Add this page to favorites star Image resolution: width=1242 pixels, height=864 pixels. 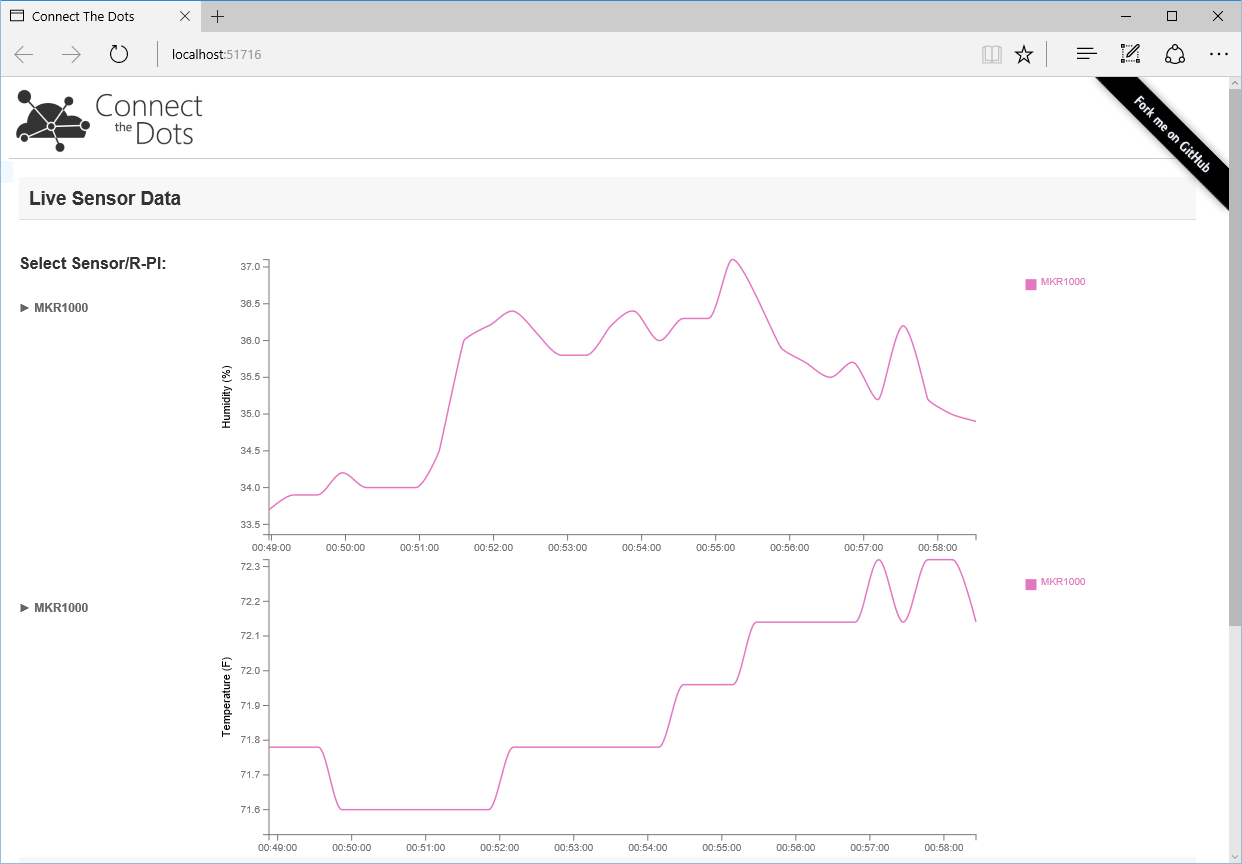(1024, 54)
